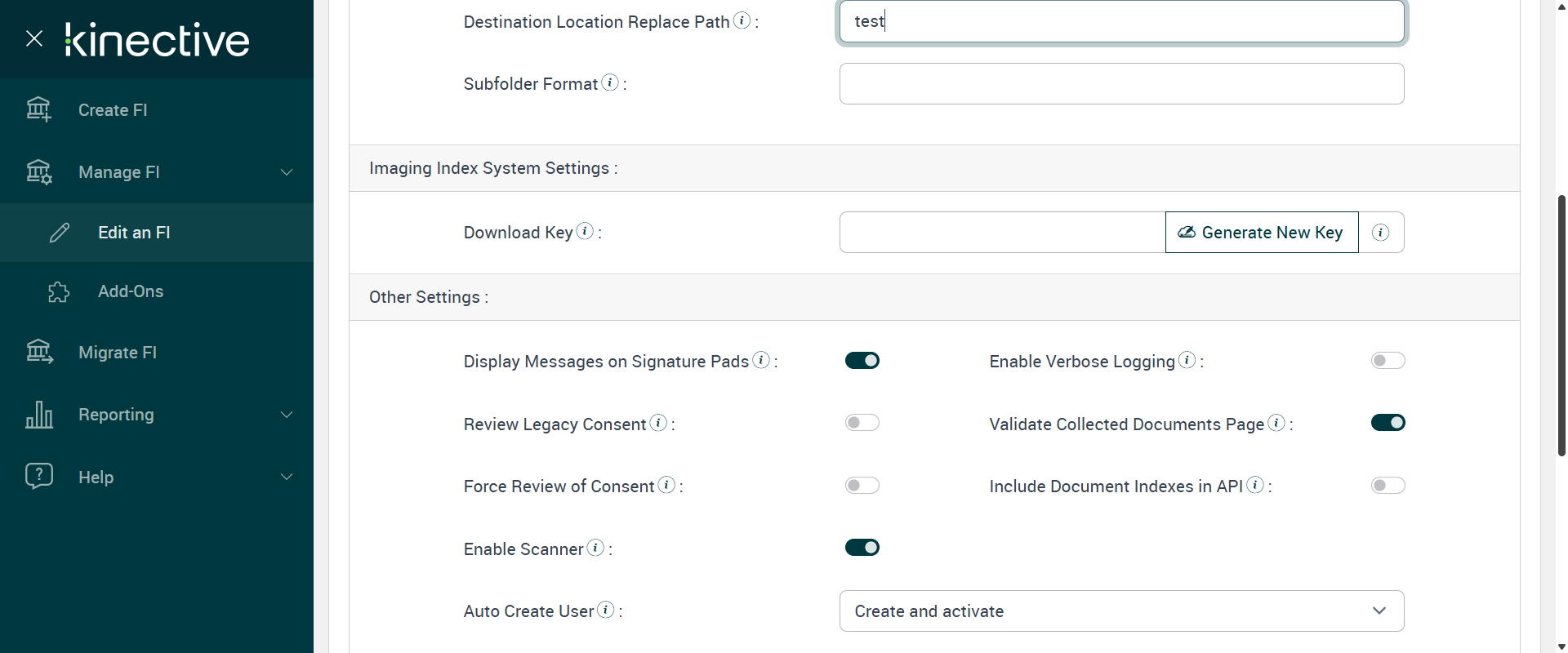Open the Auto Create User dropdown
This screenshot has height=653, width=1568.
pos(1121,611)
